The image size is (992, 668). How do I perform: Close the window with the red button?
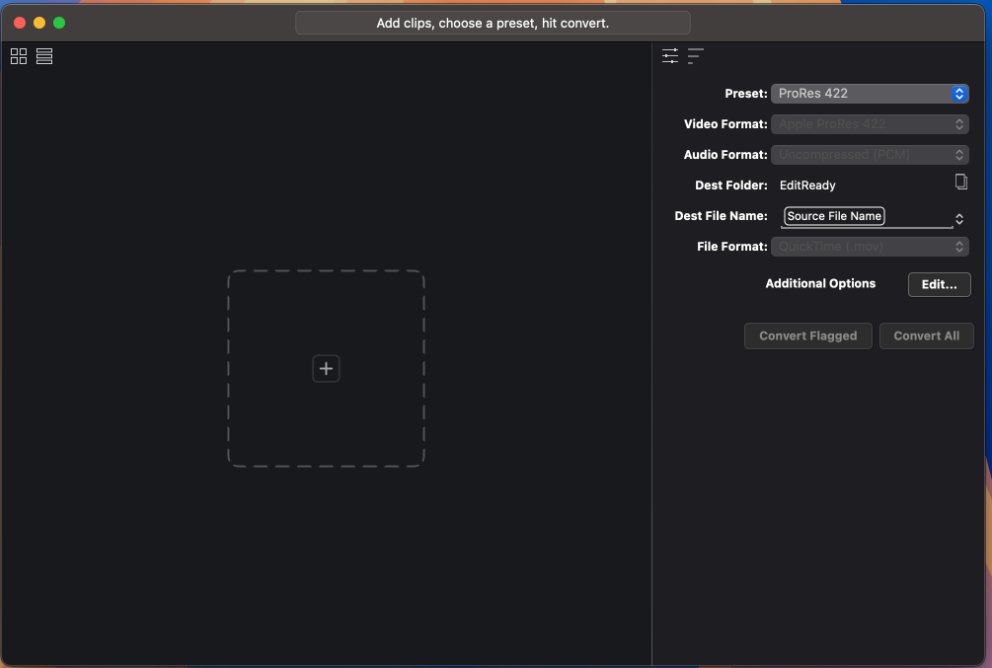tap(20, 23)
